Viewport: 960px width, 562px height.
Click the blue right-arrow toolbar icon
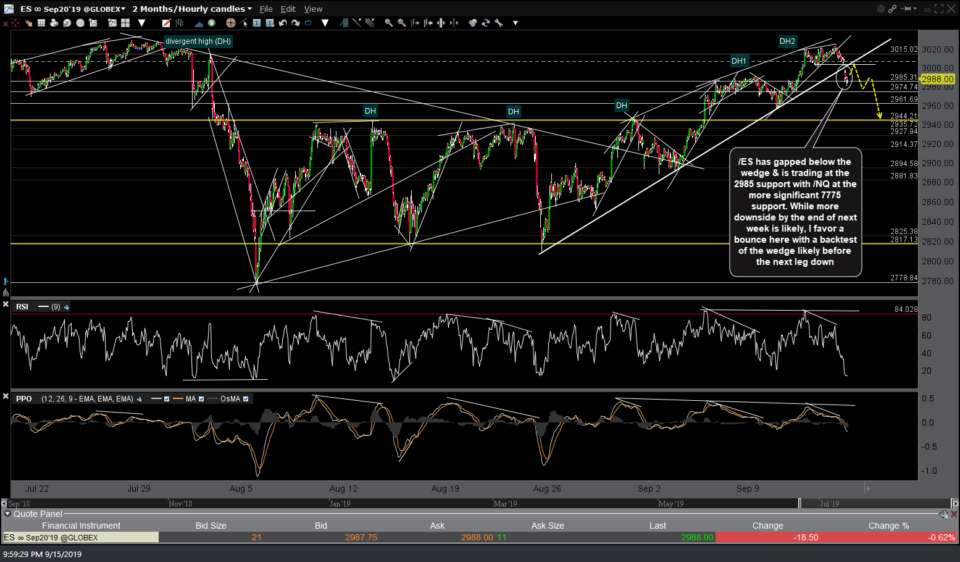click(308, 23)
